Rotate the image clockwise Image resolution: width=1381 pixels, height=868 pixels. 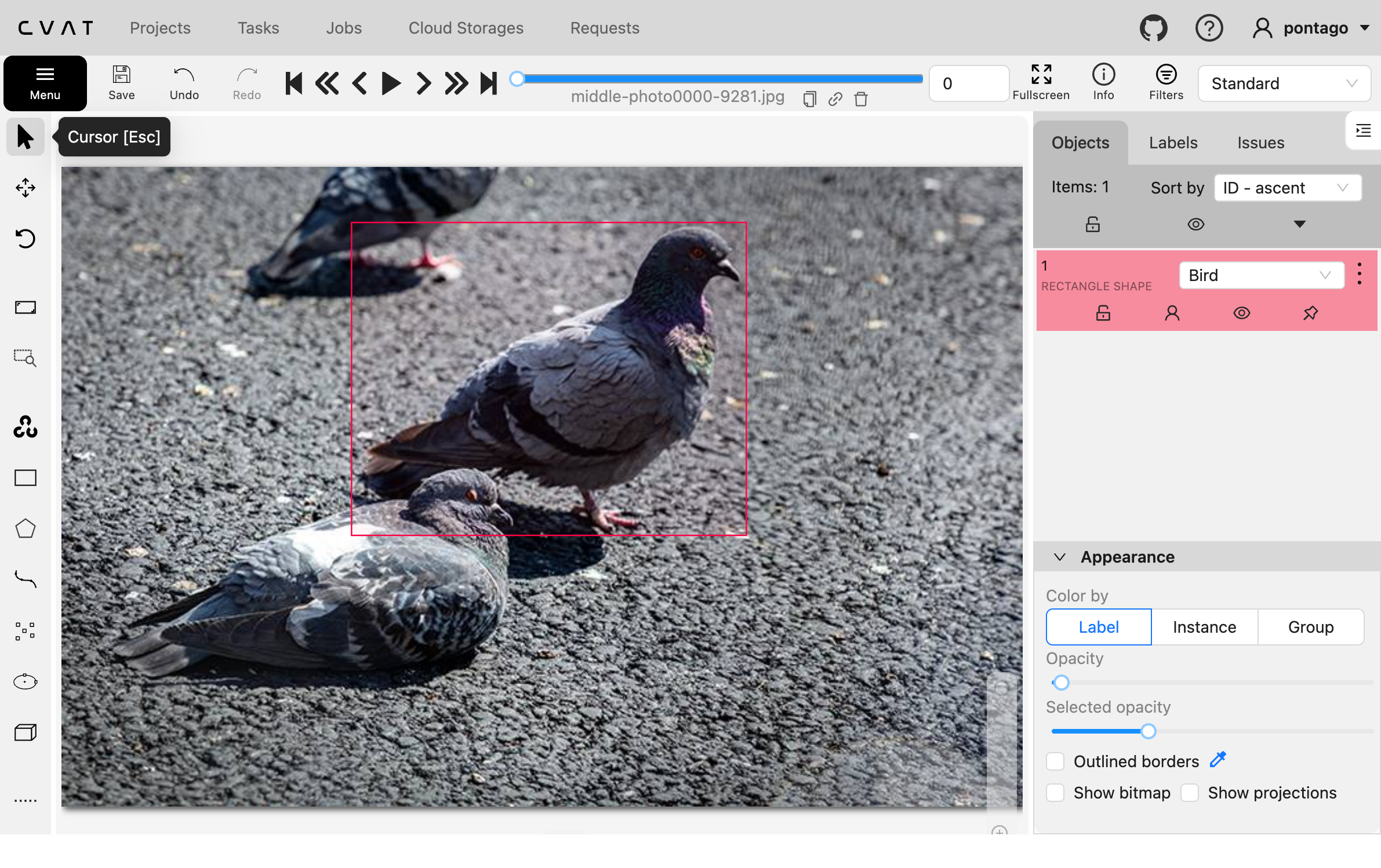coord(26,238)
